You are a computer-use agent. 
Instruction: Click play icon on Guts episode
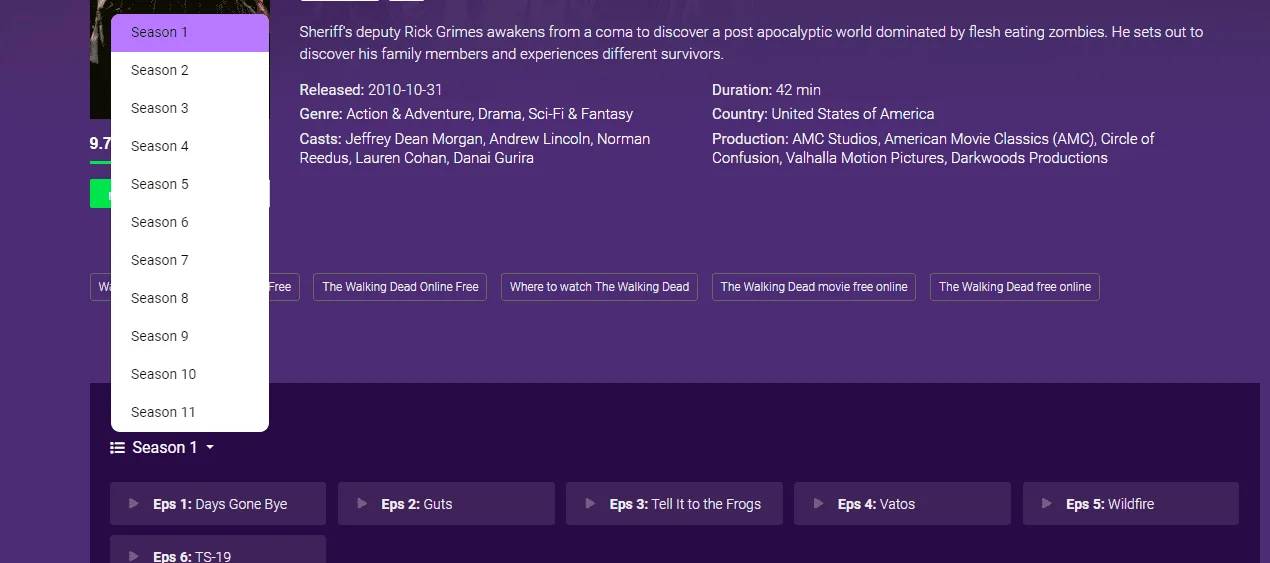coord(362,504)
